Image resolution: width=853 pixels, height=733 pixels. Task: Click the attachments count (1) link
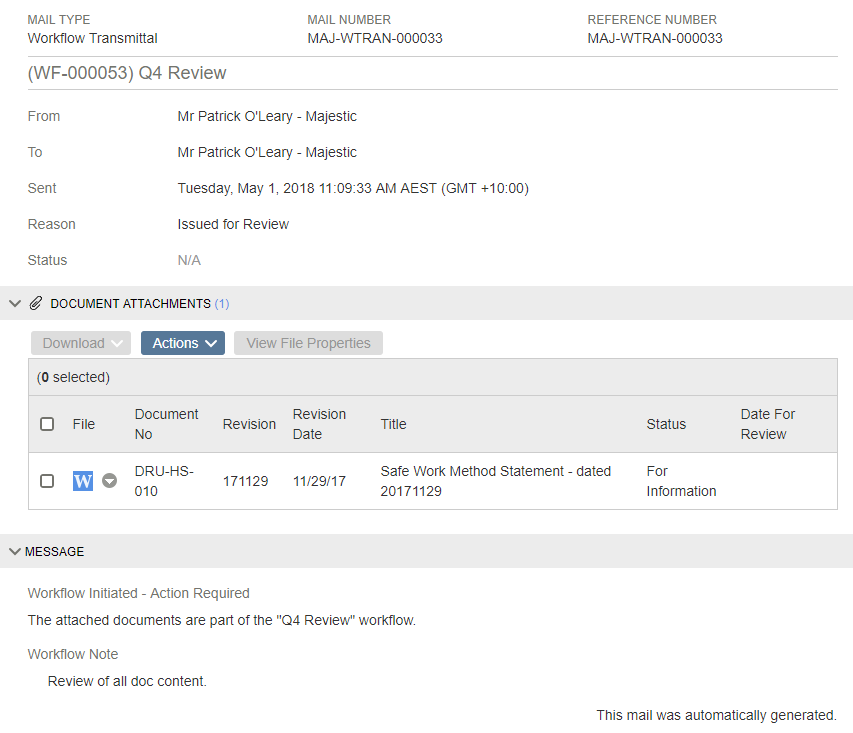(x=222, y=304)
